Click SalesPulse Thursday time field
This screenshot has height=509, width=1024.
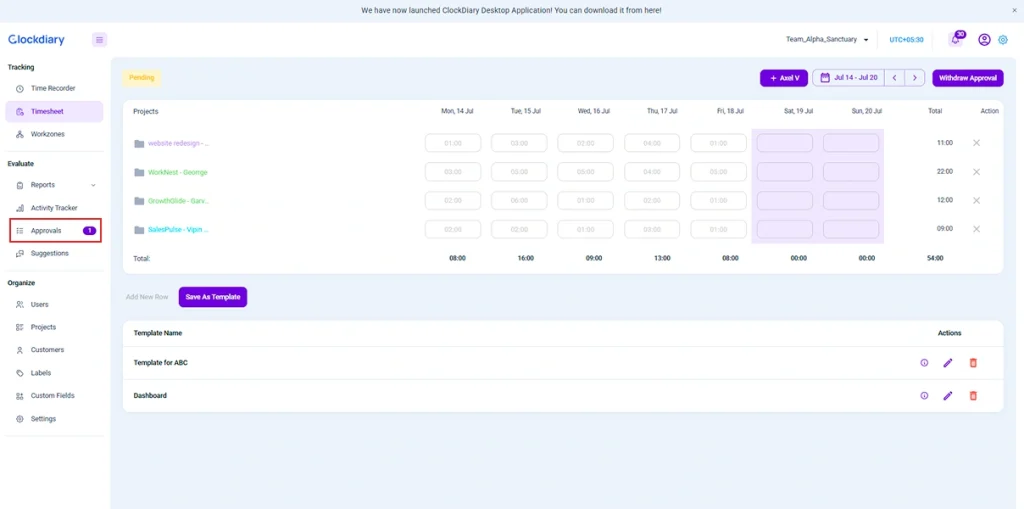point(652,229)
